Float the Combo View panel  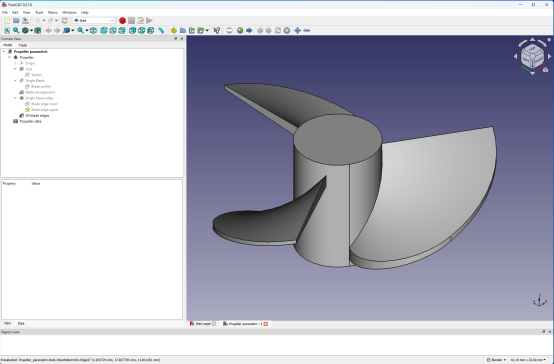pos(176,39)
